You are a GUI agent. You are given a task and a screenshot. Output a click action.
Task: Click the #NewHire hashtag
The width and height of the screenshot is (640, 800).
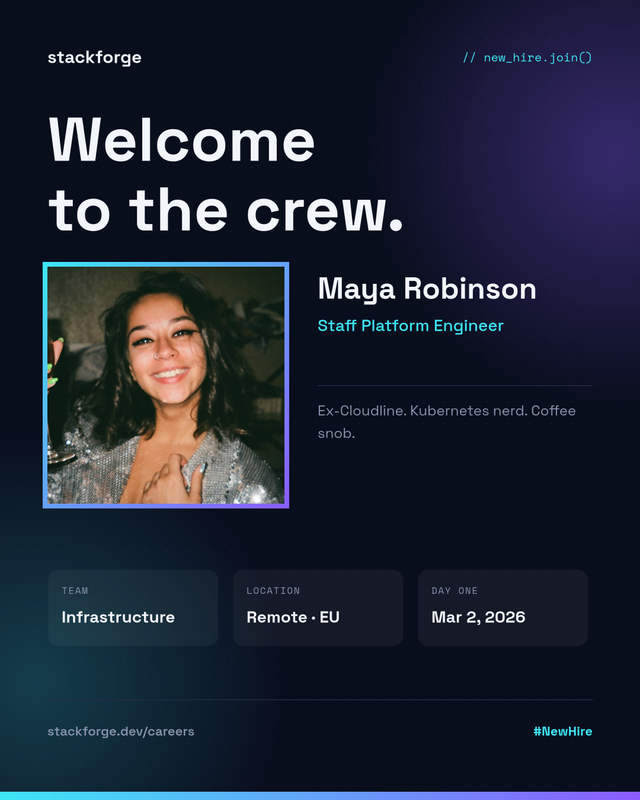(563, 731)
